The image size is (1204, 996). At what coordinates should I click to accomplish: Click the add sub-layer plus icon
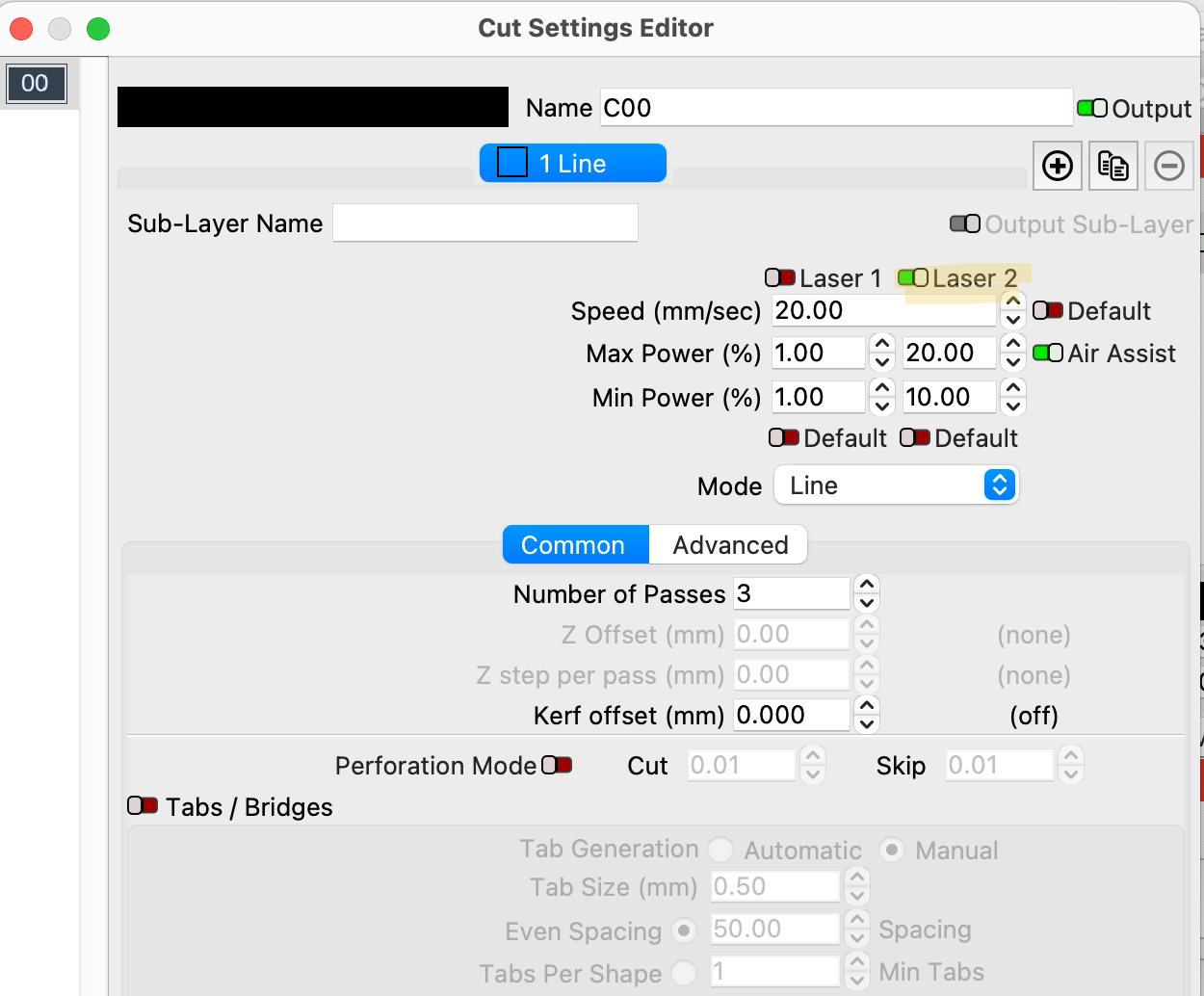pos(1057,166)
